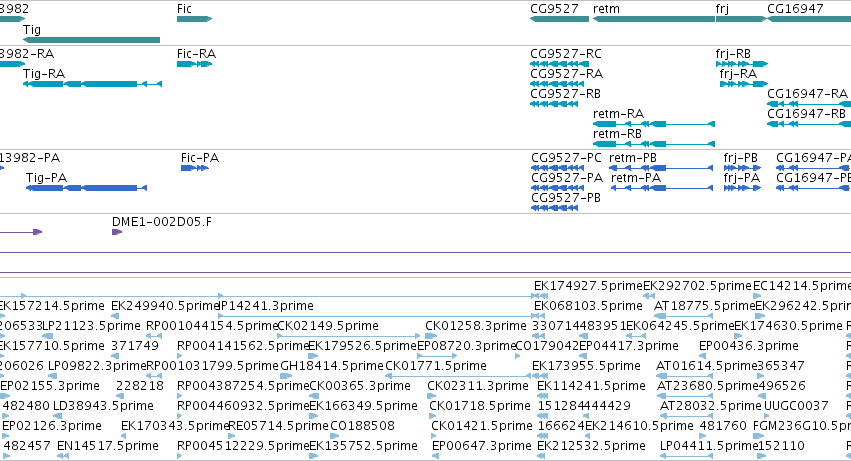Click EST CK02149.5prime
The height and width of the screenshot is (461, 851).
point(328,326)
